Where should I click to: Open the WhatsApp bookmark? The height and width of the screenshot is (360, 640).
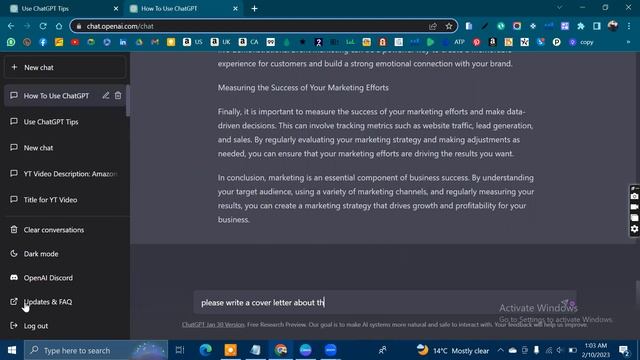click(x=11, y=42)
